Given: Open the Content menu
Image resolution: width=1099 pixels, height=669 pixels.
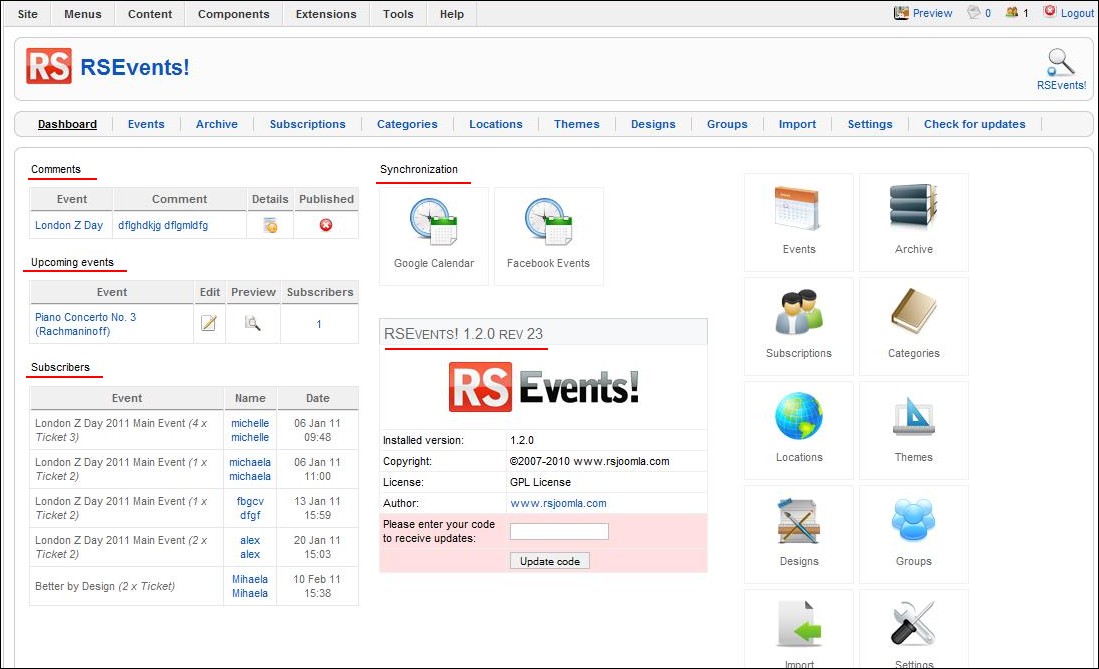Looking at the screenshot, I should coord(150,14).
